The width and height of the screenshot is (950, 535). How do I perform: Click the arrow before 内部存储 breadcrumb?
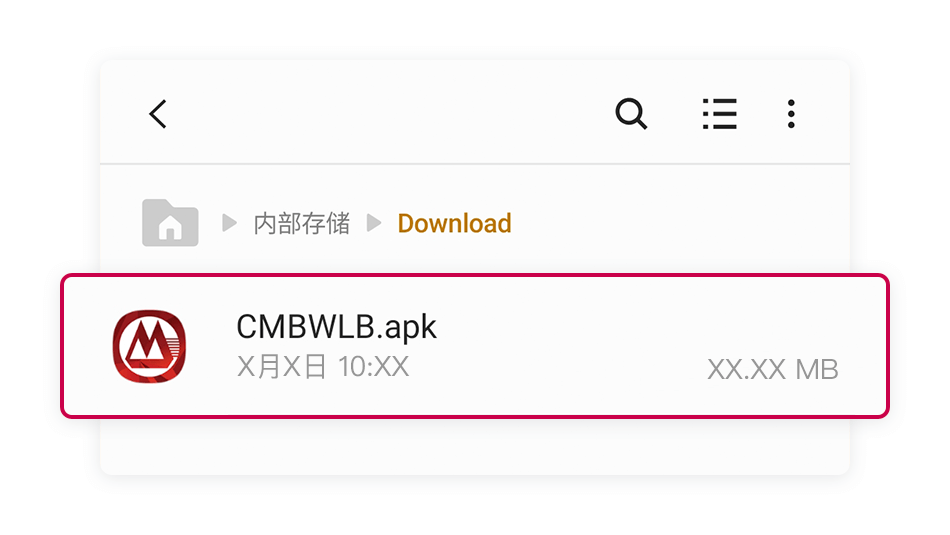pos(229,223)
